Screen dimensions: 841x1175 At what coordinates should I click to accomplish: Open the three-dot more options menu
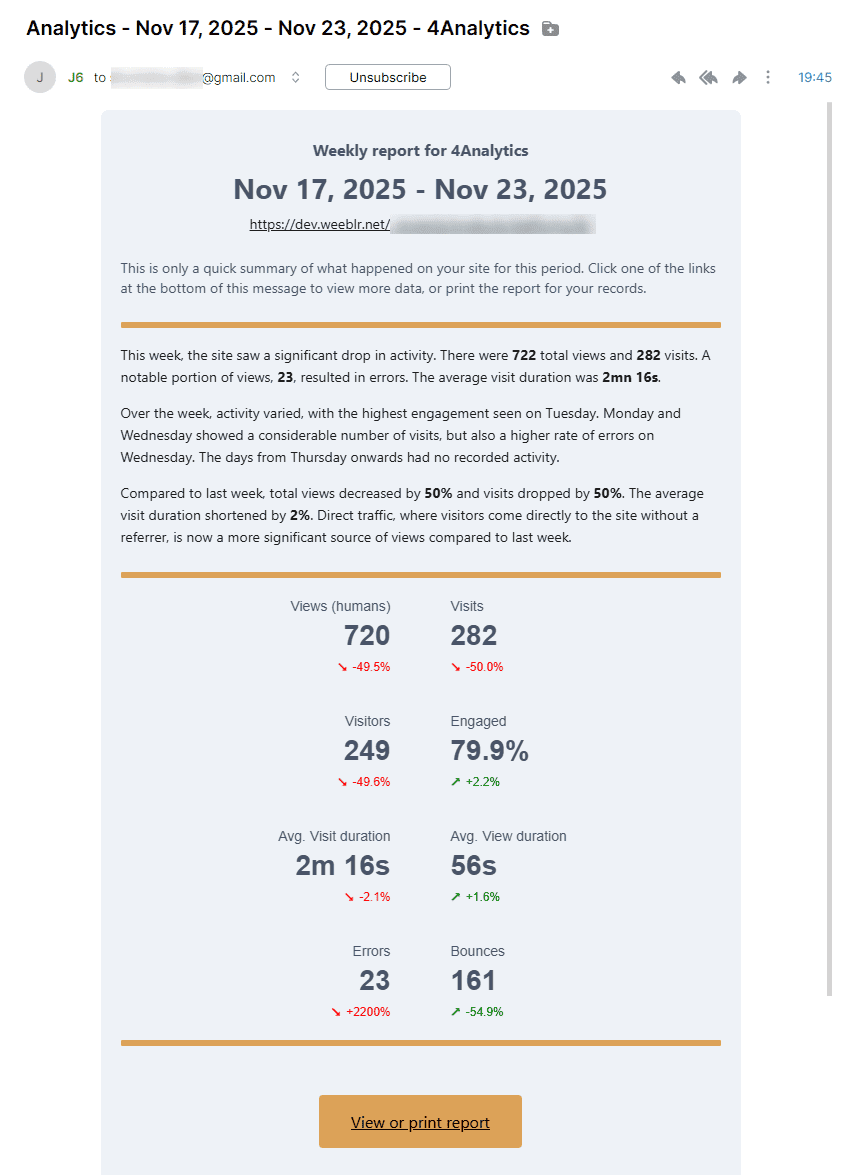pos(767,76)
